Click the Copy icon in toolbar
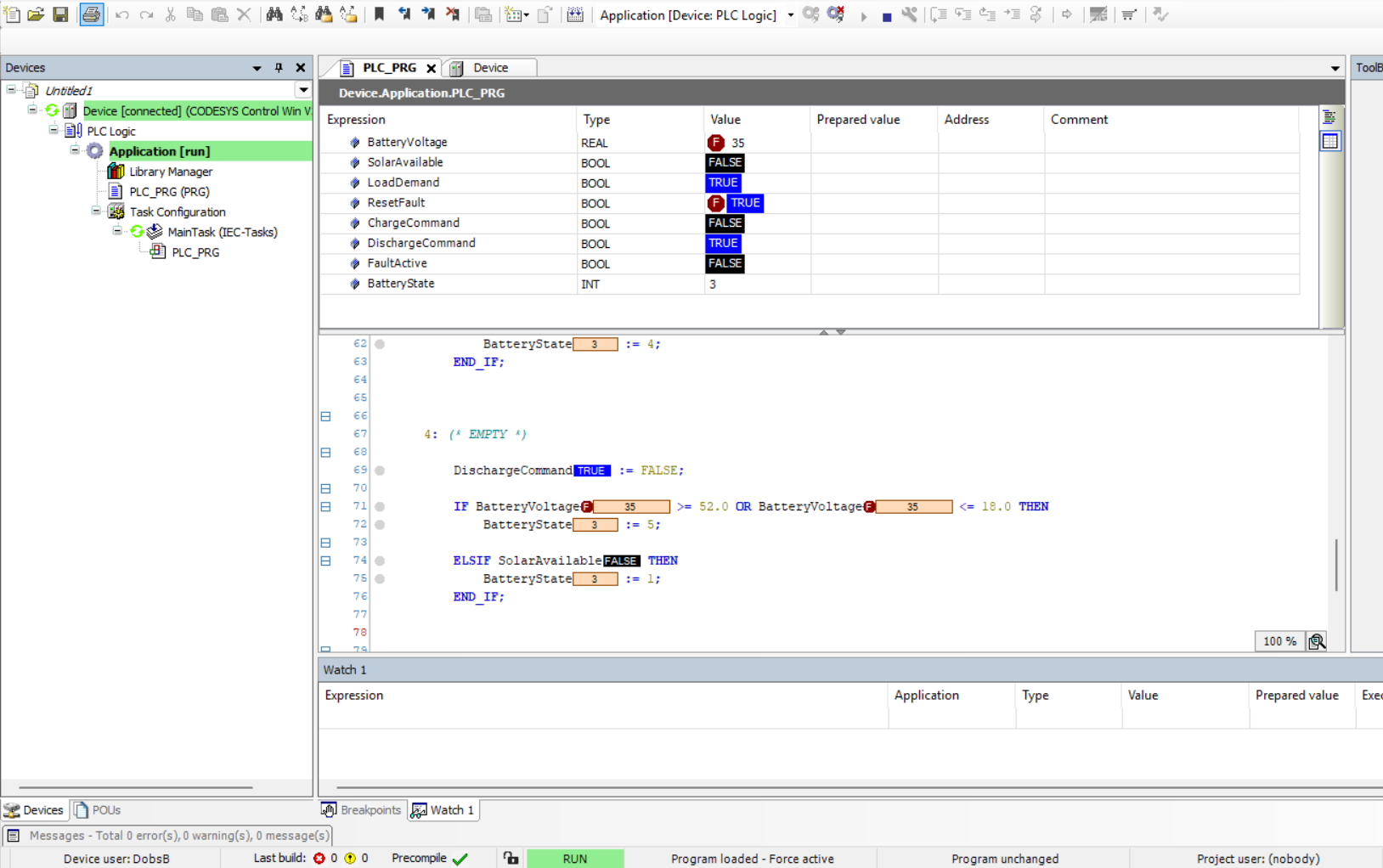Image resolution: width=1383 pixels, height=868 pixels. click(x=195, y=14)
